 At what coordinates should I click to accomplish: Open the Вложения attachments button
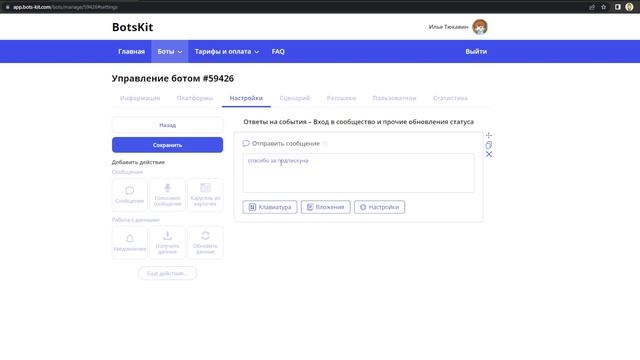click(x=325, y=207)
